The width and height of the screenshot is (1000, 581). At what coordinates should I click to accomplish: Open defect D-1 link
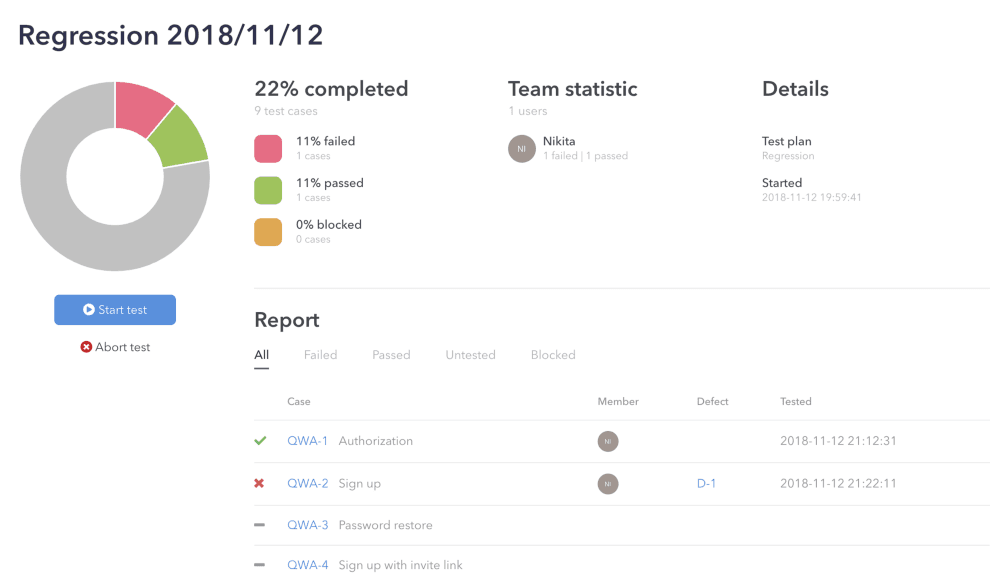click(x=706, y=483)
